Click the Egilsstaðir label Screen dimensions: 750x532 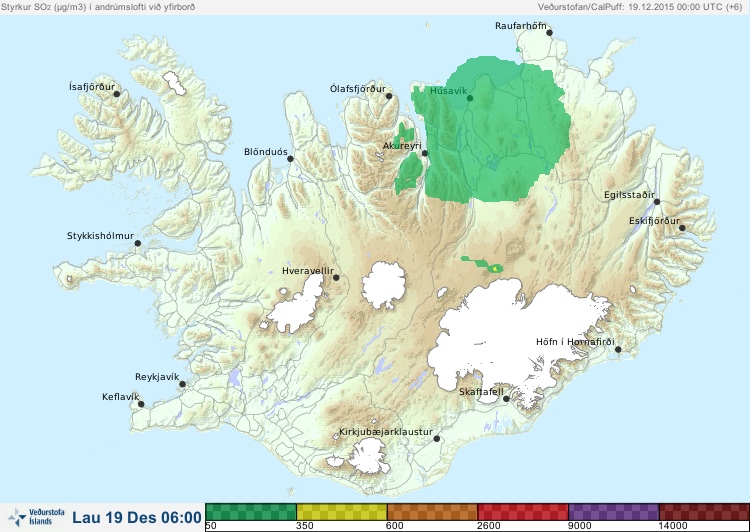[629, 195]
